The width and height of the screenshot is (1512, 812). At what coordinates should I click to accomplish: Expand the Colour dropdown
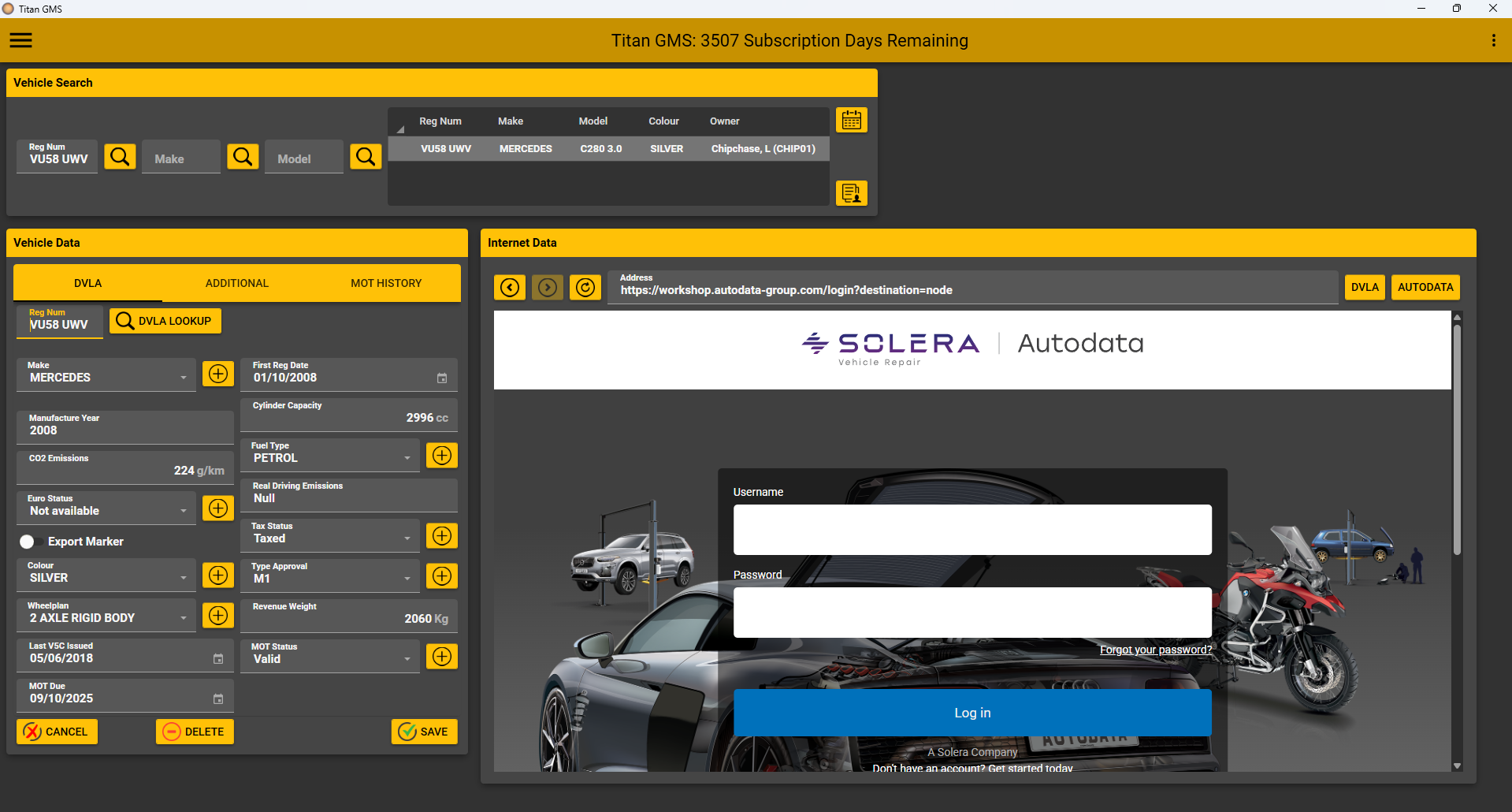click(184, 578)
